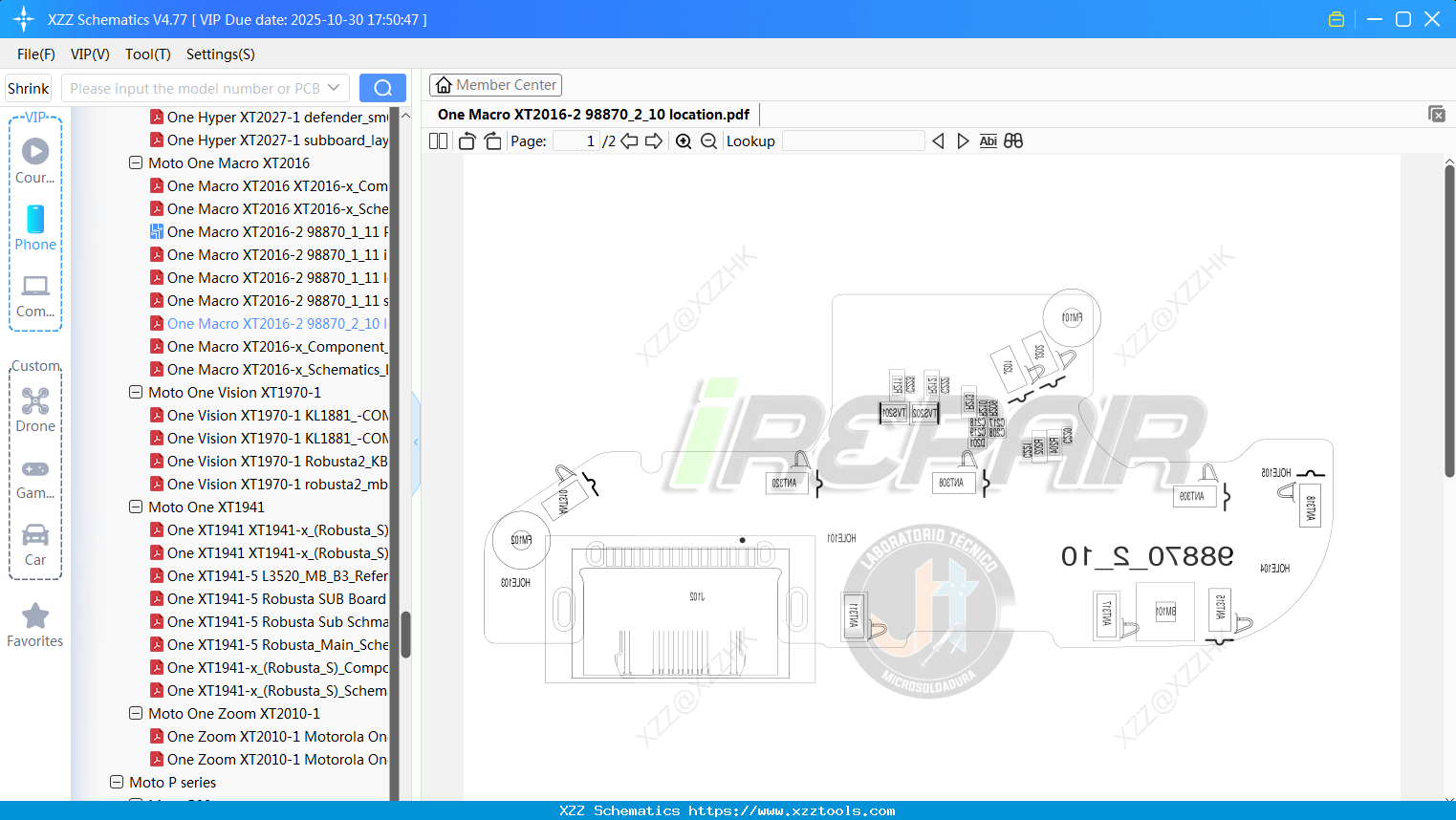Viewport: 1456px width, 820px height.
Task: Rotate the page clockwise
Action: (x=492, y=141)
